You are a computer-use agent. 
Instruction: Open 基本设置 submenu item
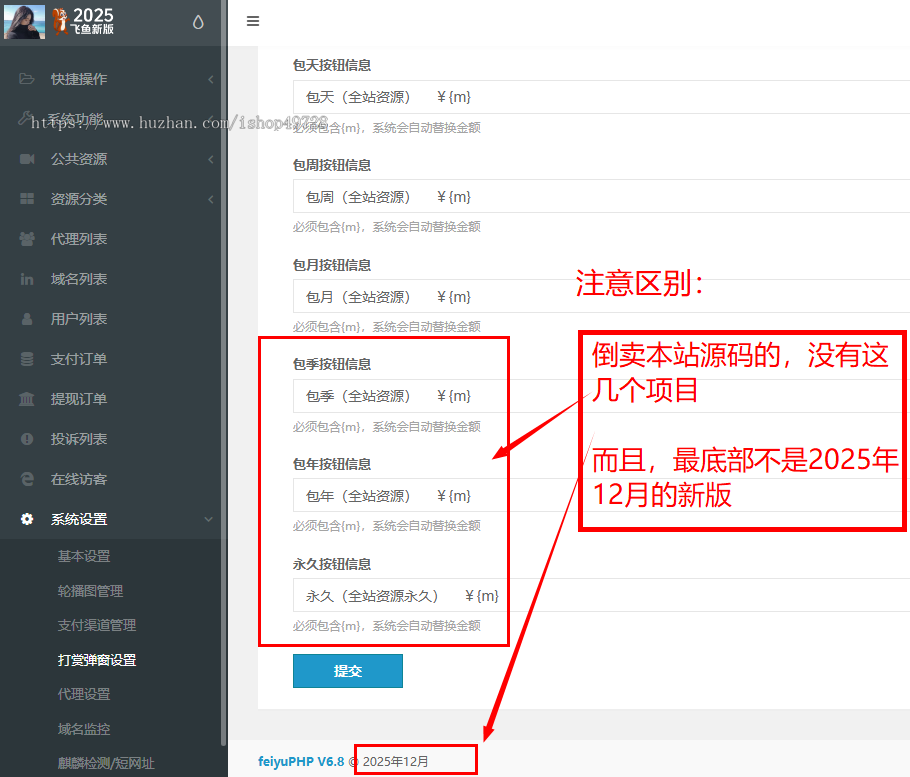coord(84,556)
